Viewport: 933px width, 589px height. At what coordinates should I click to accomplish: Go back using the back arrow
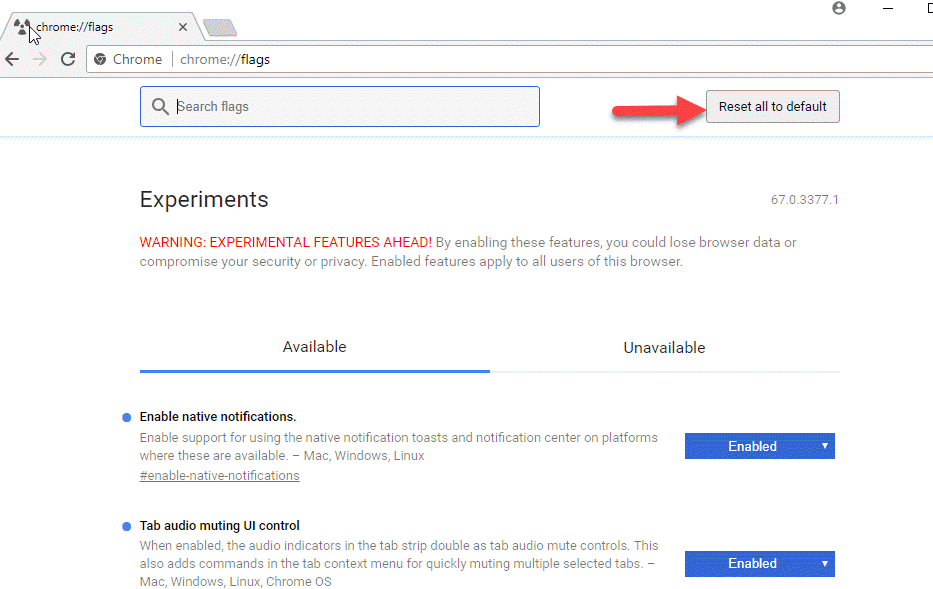click(12, 59)
